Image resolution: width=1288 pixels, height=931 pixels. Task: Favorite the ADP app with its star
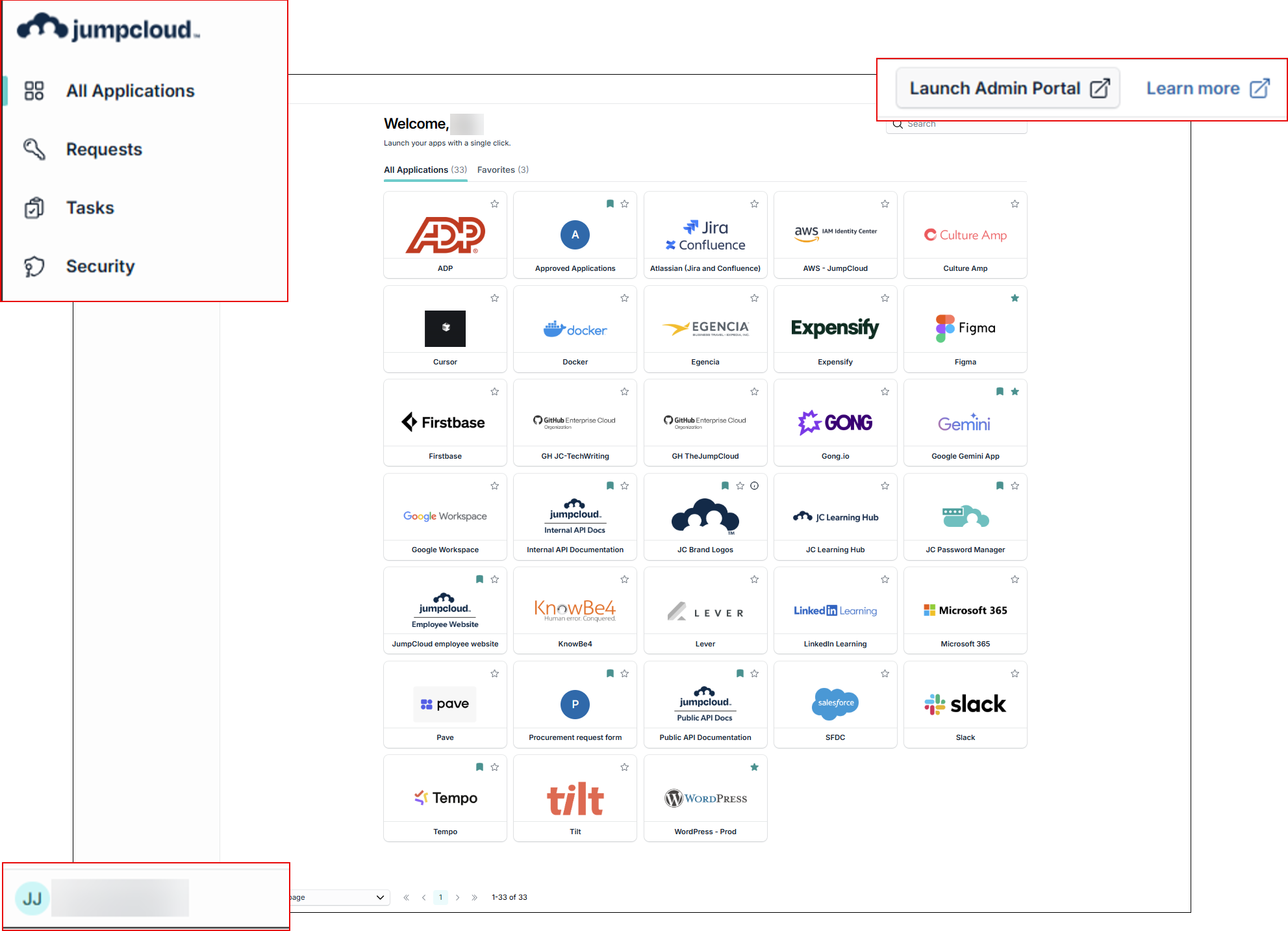click(495, 204)
